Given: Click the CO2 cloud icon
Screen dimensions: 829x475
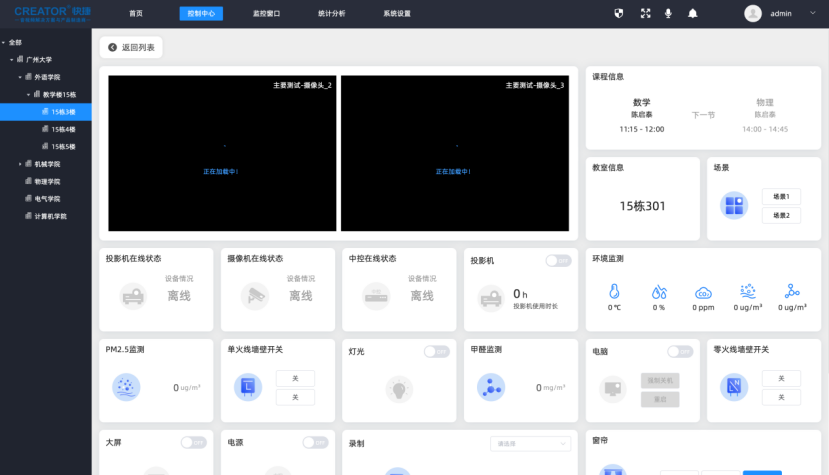Looking at the screenshot, I should coord(703,292).
